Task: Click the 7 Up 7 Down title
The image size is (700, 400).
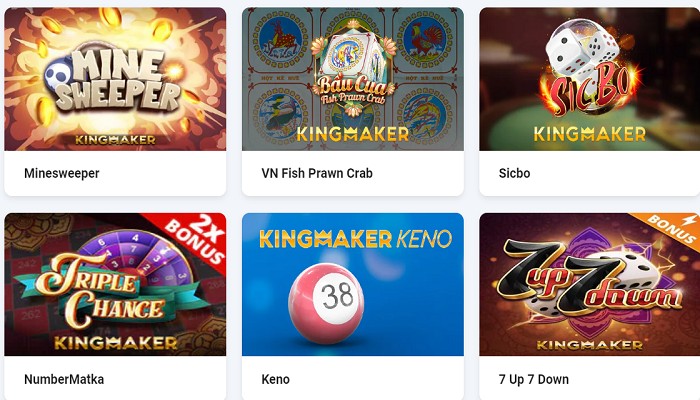Action: (x=533, y=379)
